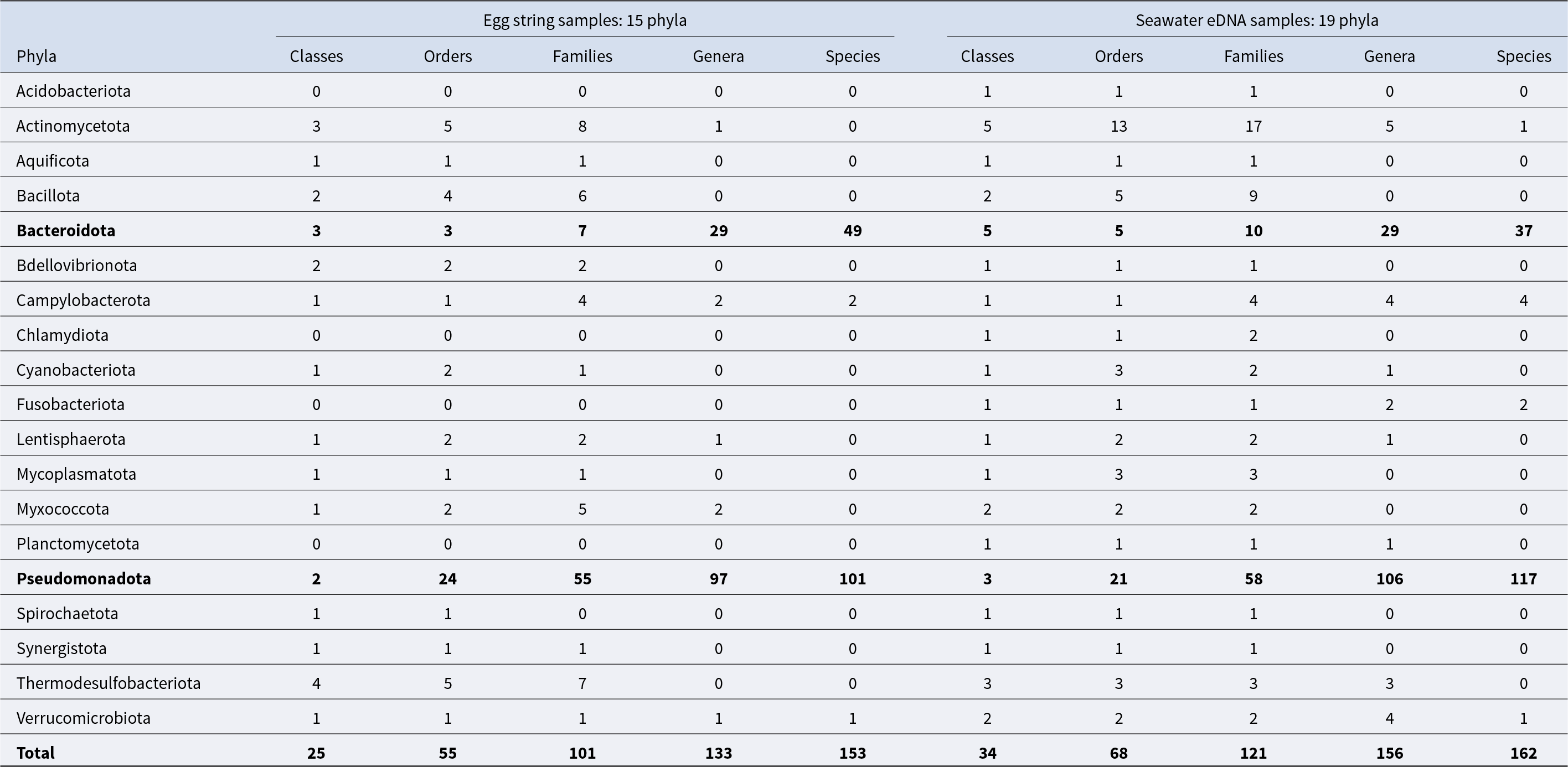Viewport: 1568px width, 767px height.
Task: Select the Planctomycetota row label
Action: (x=78, y=544)
